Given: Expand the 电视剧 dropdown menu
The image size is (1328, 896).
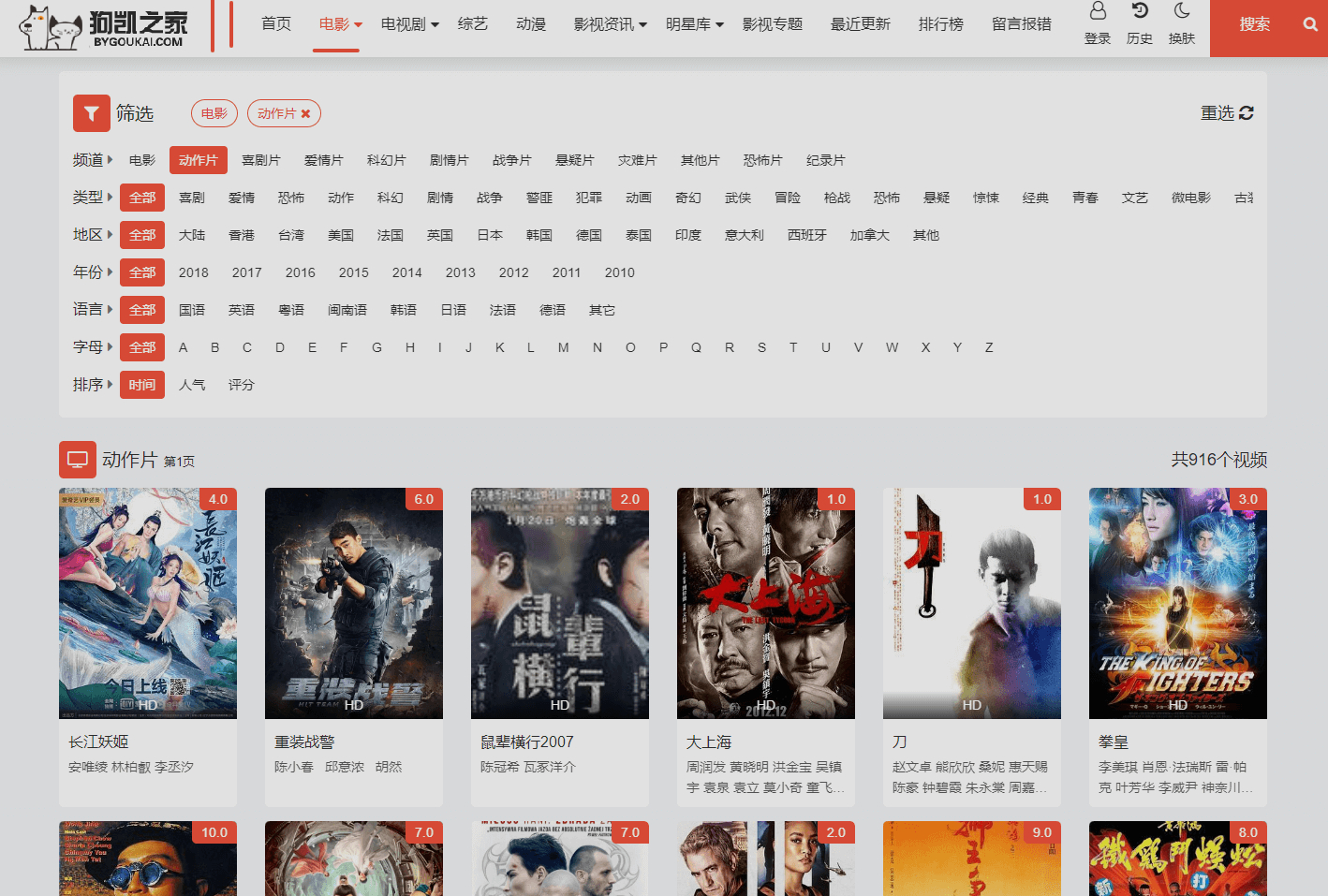Looking at the screenshot, I should 410,24.
